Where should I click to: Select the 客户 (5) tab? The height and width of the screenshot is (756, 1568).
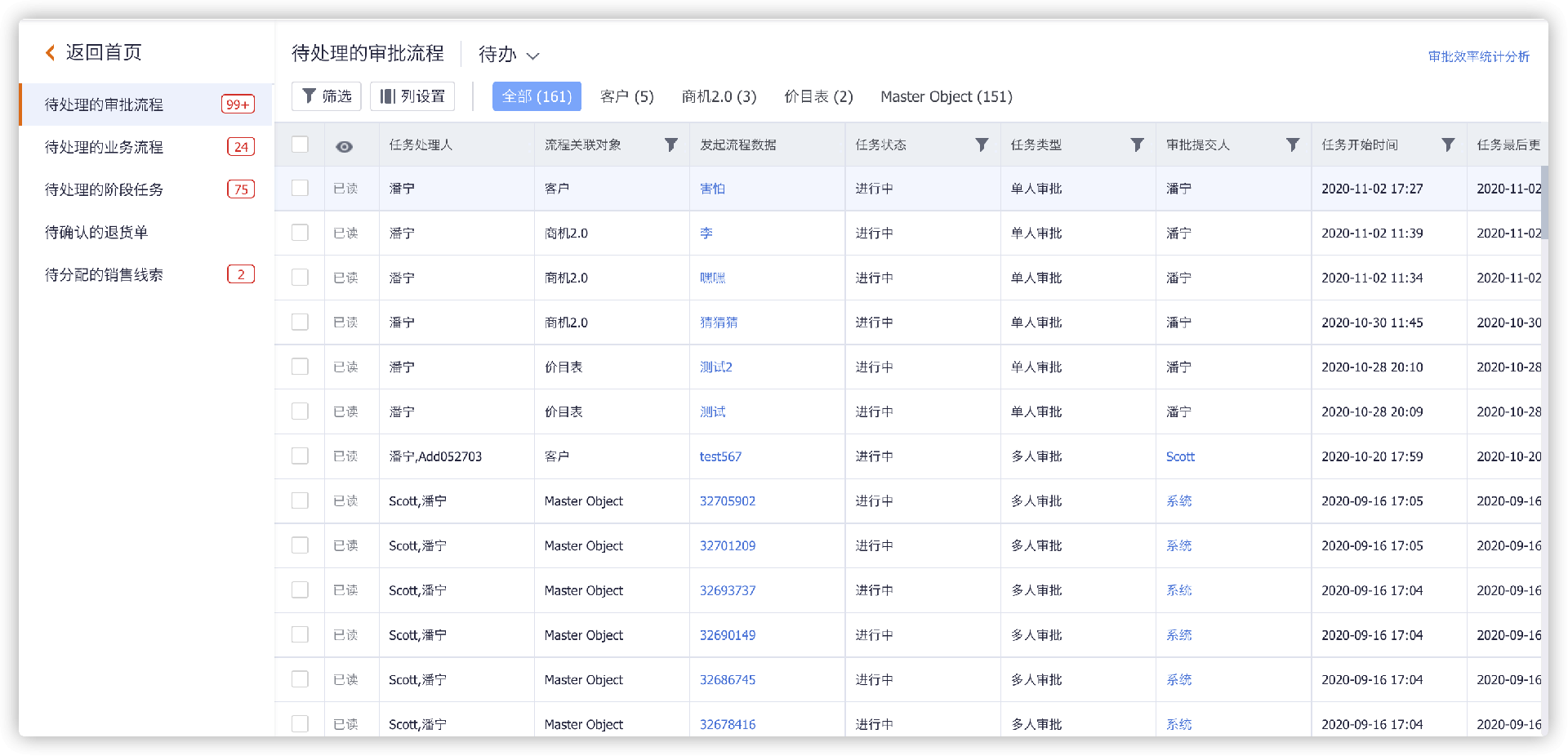[x=626, y=96]
